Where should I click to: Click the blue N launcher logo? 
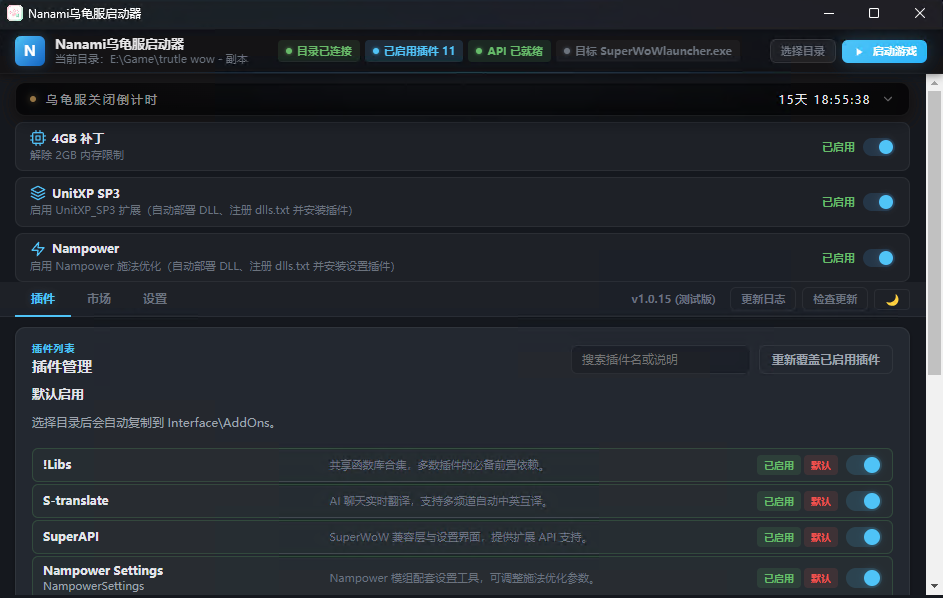point(29,51)
